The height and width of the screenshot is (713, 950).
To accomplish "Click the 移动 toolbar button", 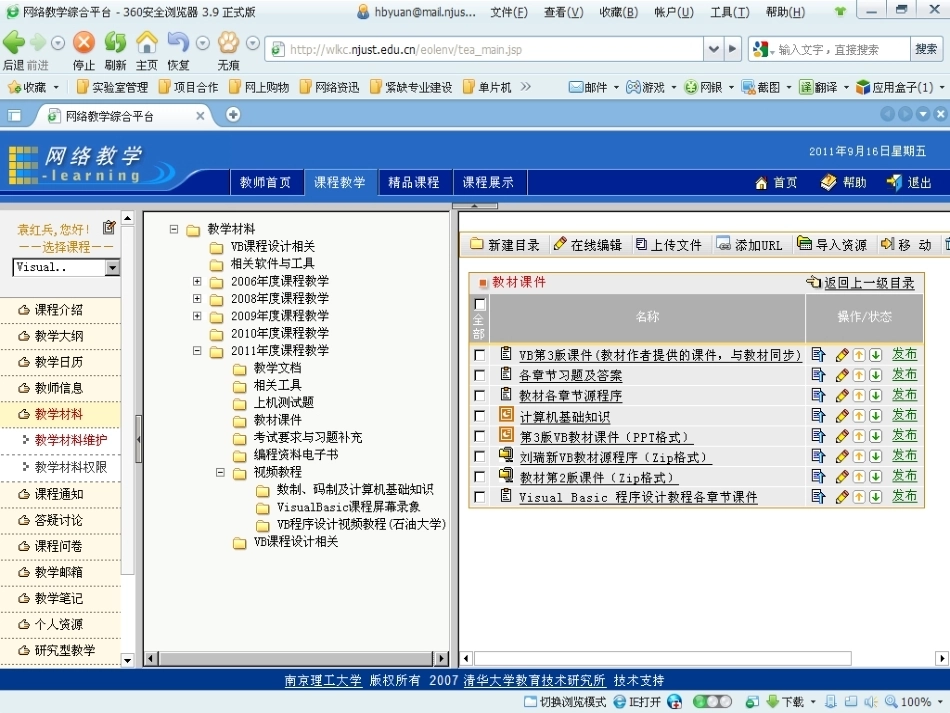I will [906, 244].
